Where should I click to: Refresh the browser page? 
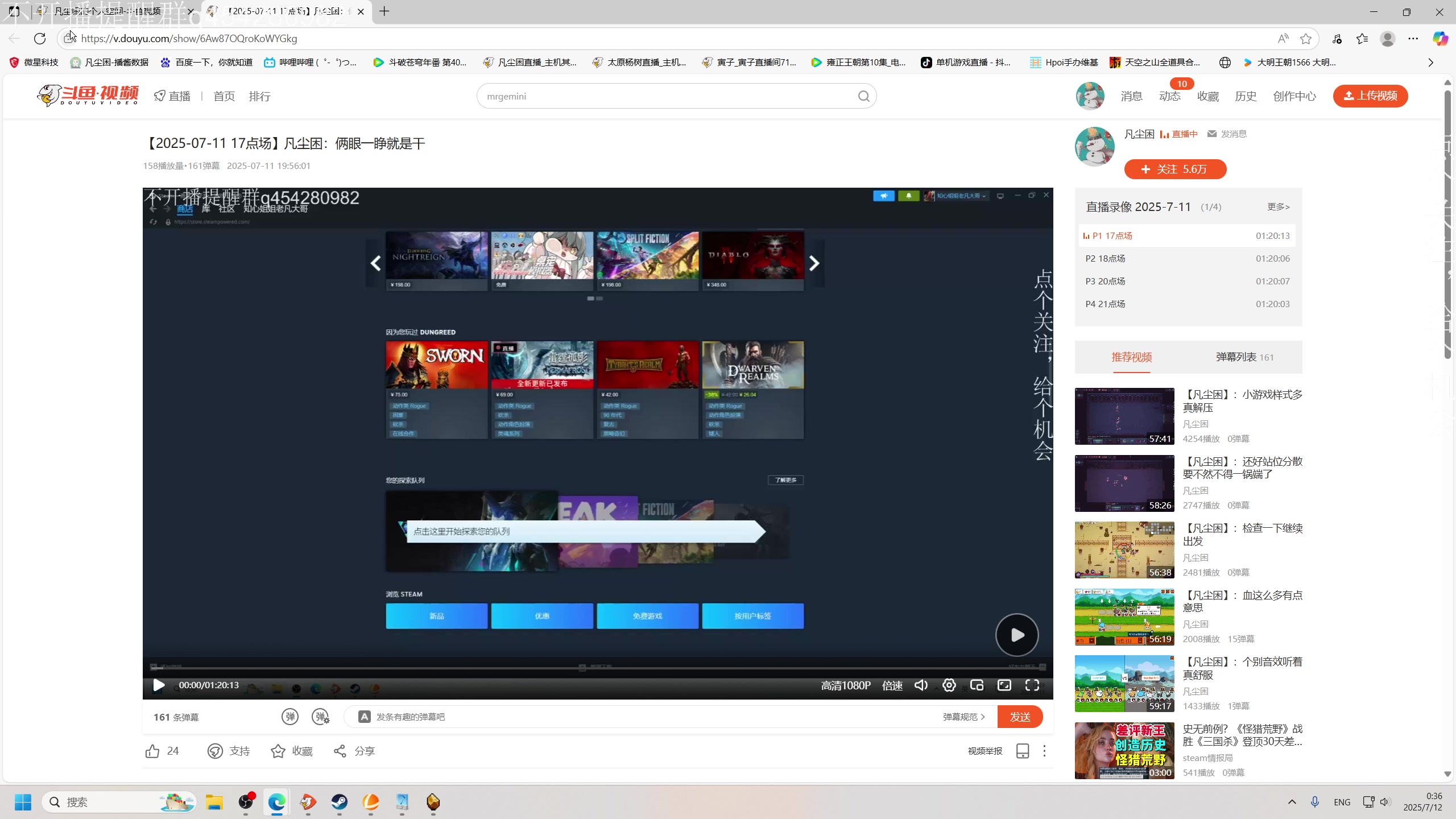pyautogui.click(x=39, y=38)
